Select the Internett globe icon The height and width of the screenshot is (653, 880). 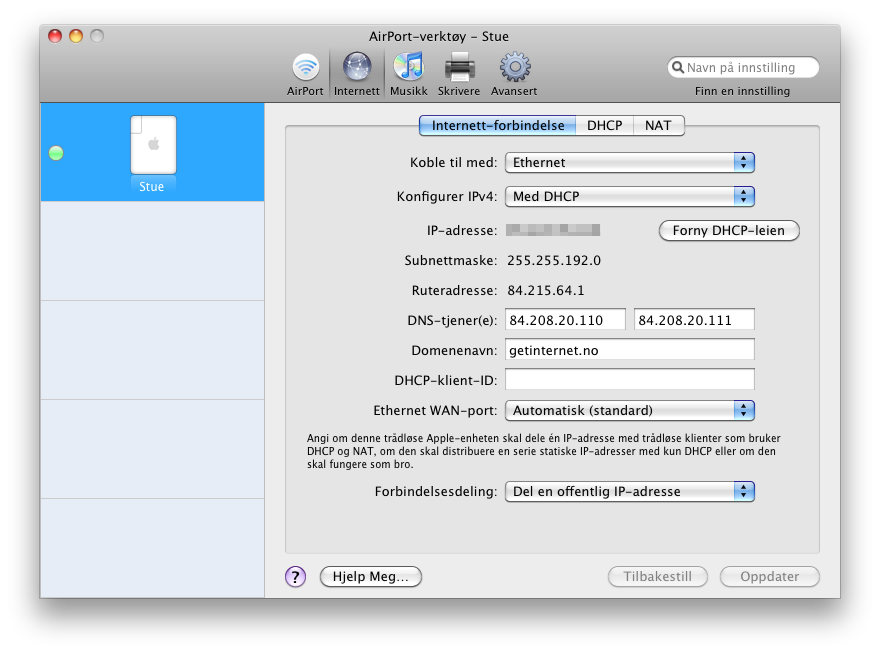click(357, 68)
